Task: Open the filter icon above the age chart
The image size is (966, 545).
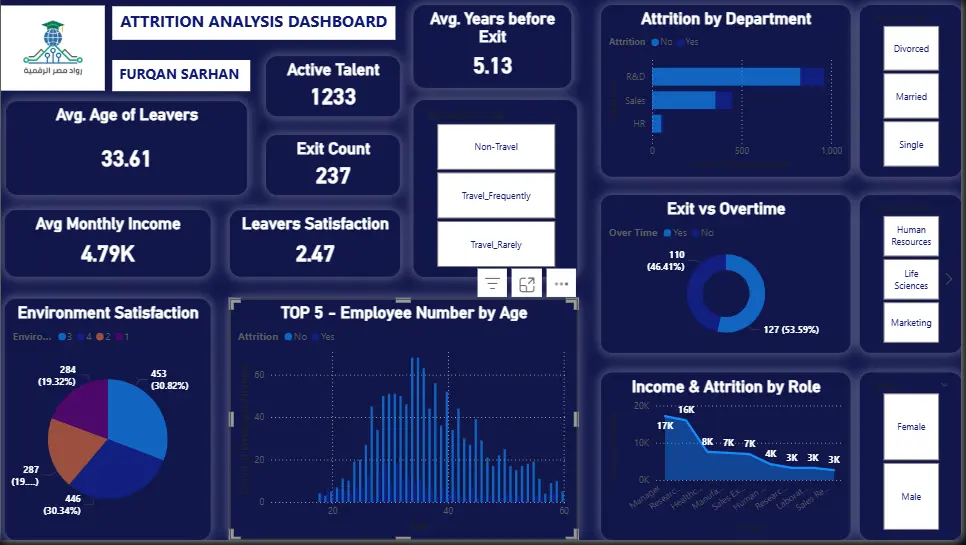Action: 492,284
